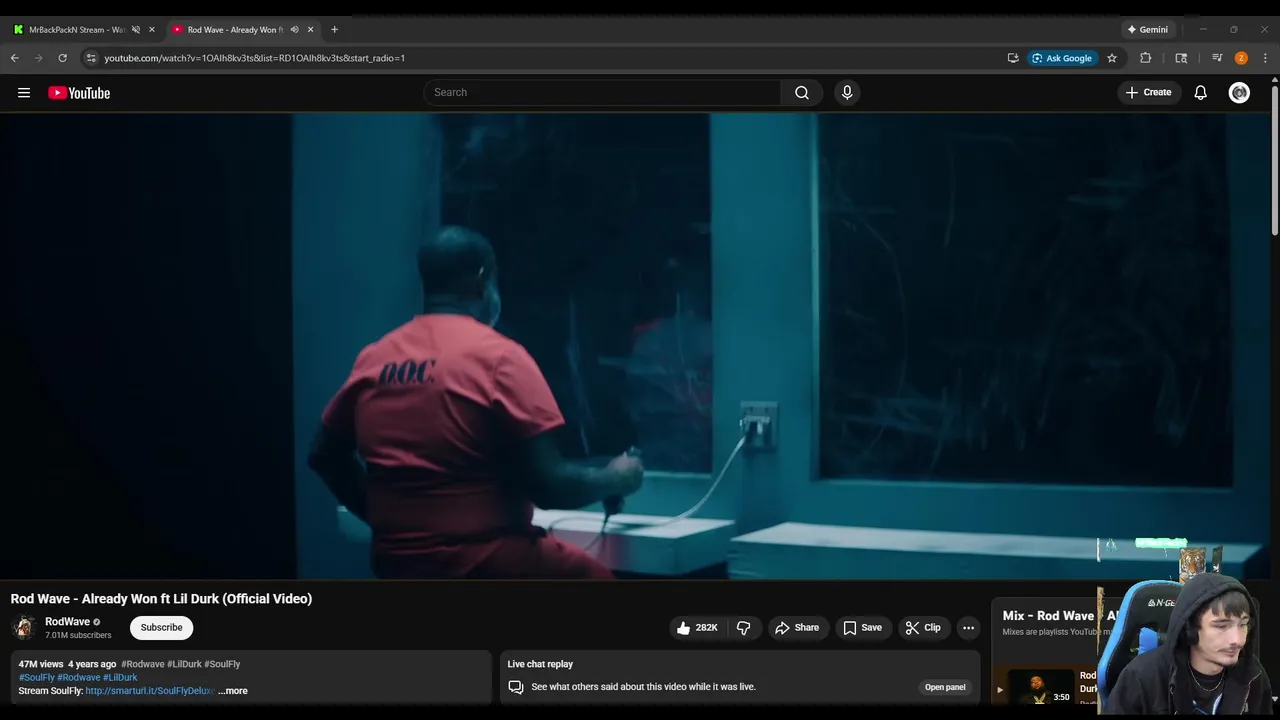Open the more actions three-dot menu

click(x=968, y=628)
